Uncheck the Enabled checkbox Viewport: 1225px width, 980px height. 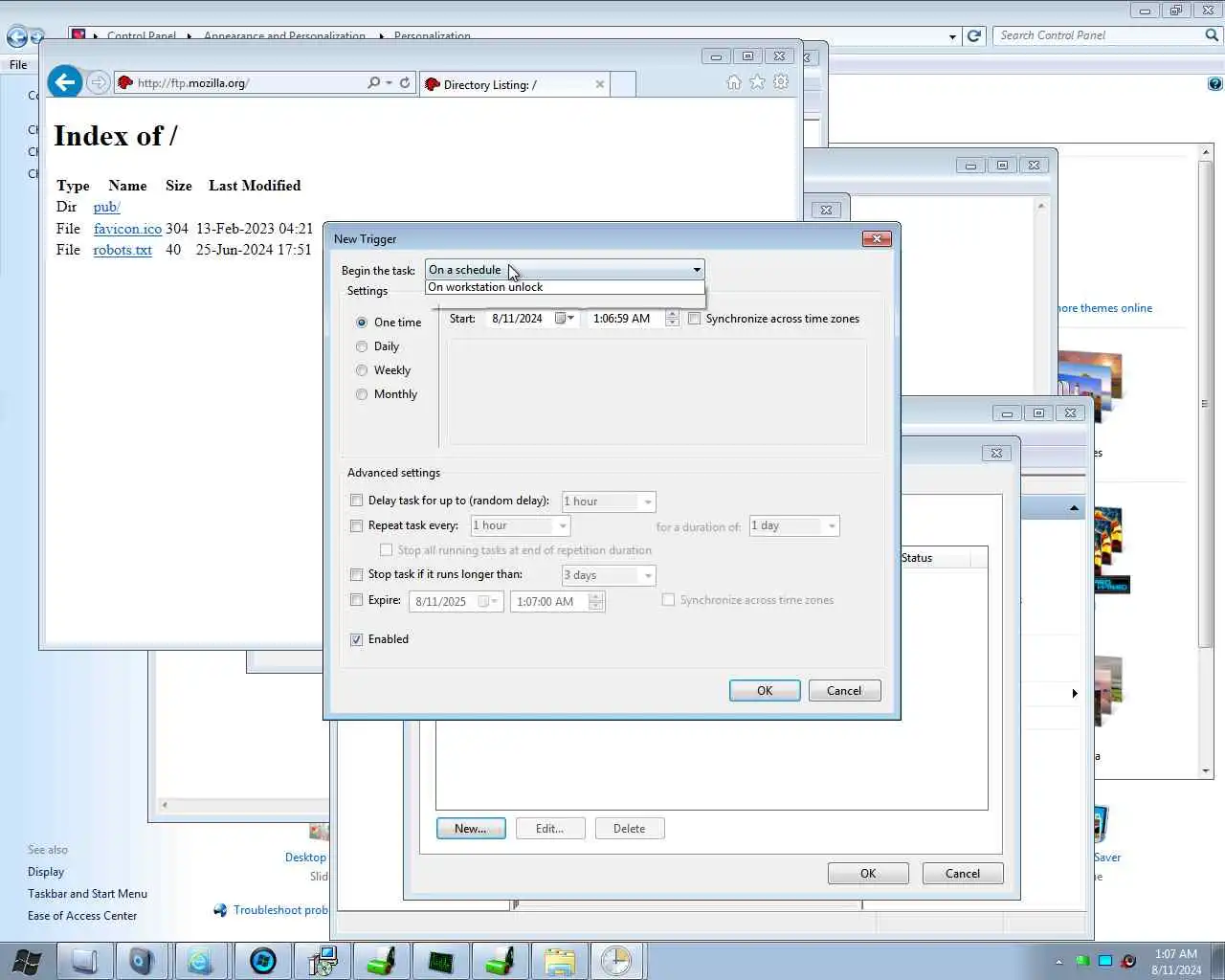click(x=357, y=639)
